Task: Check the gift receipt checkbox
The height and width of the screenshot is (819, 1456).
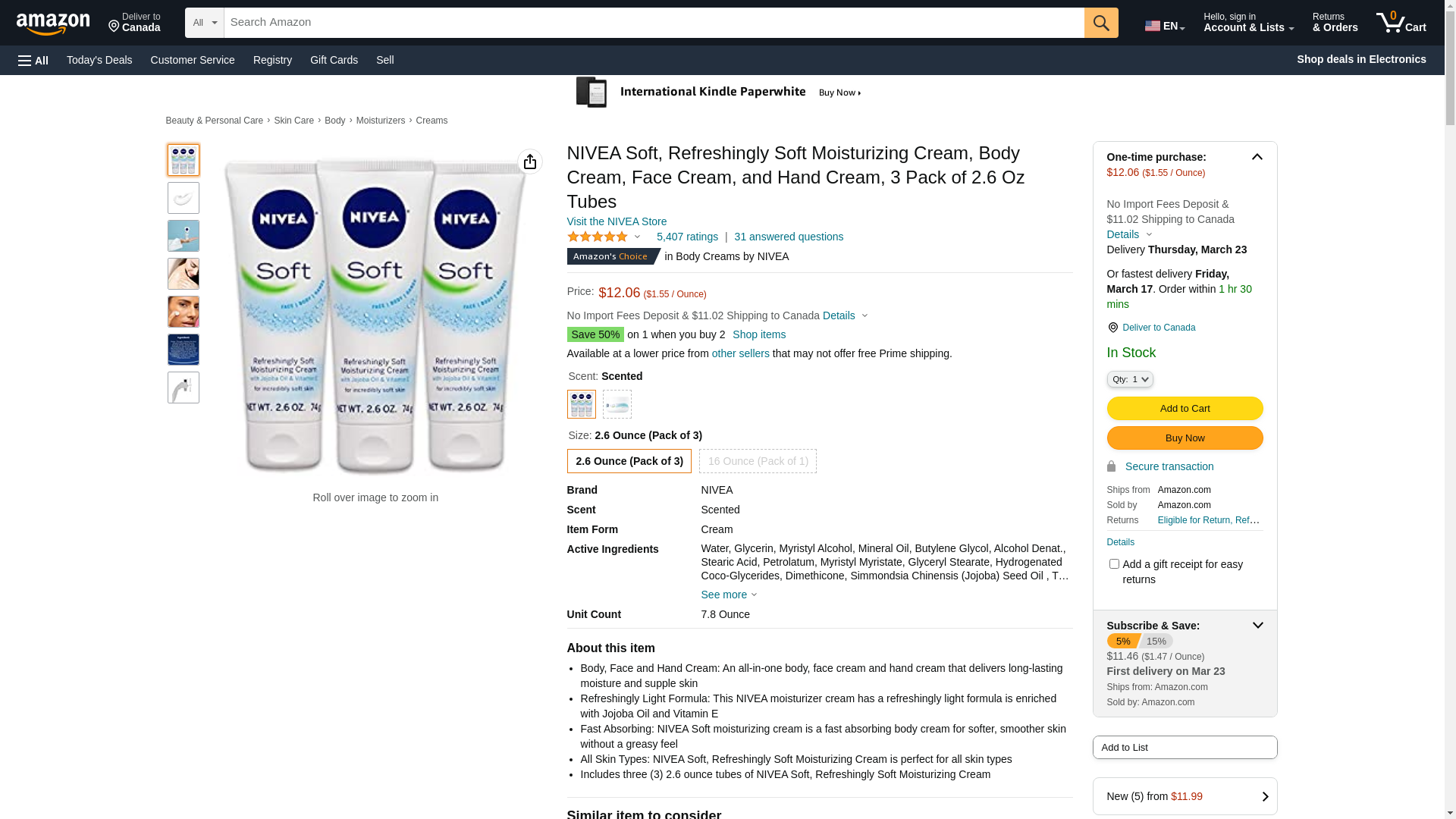Action: [1114, 564]
